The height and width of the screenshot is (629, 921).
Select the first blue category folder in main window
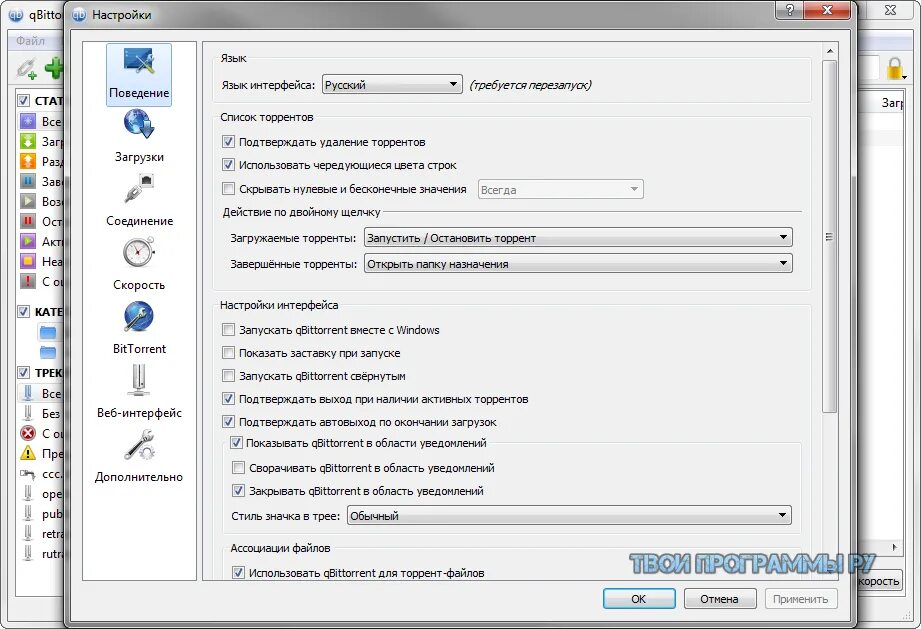[x=48, y=332]
